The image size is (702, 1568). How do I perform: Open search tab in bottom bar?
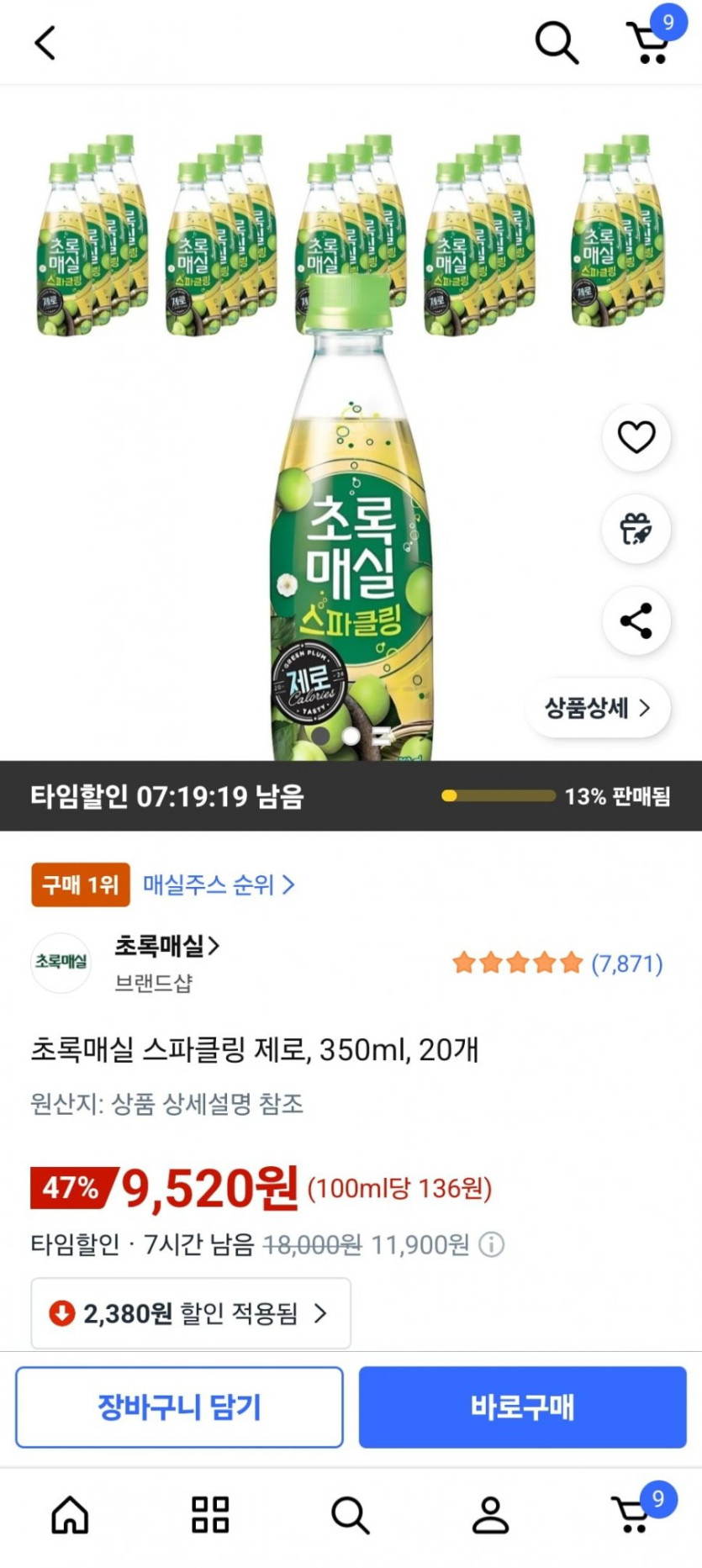(x=350, y=1515)
